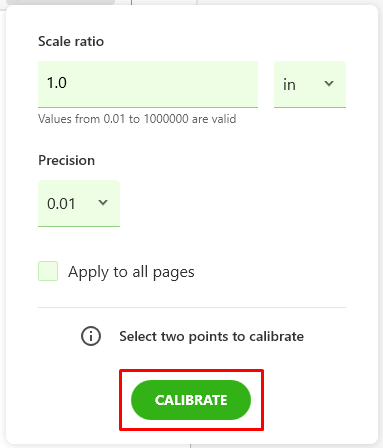Image resolution: width=383 pixels, height=448 pixels.
Task: Open the Precision 0.01 dropdown
Action: tap(79, 203)
